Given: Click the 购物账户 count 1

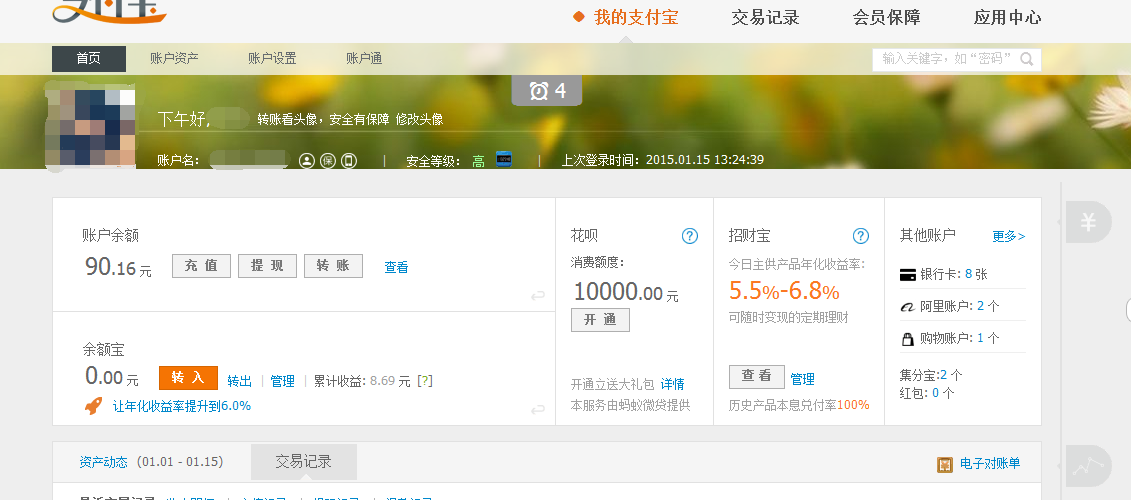Looking at the screenshot, I should pyautogui.click(x=981, y=338).
